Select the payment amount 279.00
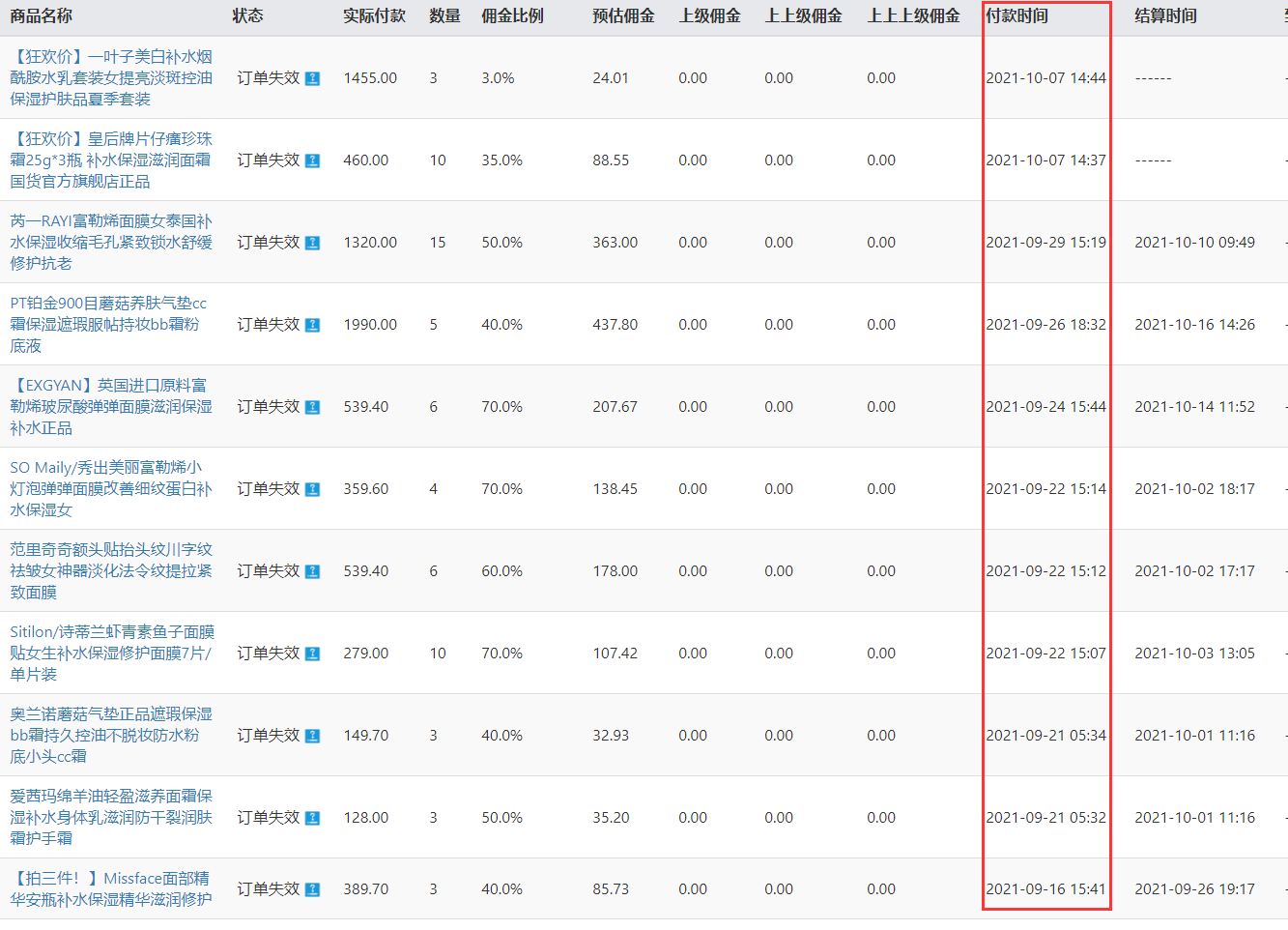 coord(366,654)
